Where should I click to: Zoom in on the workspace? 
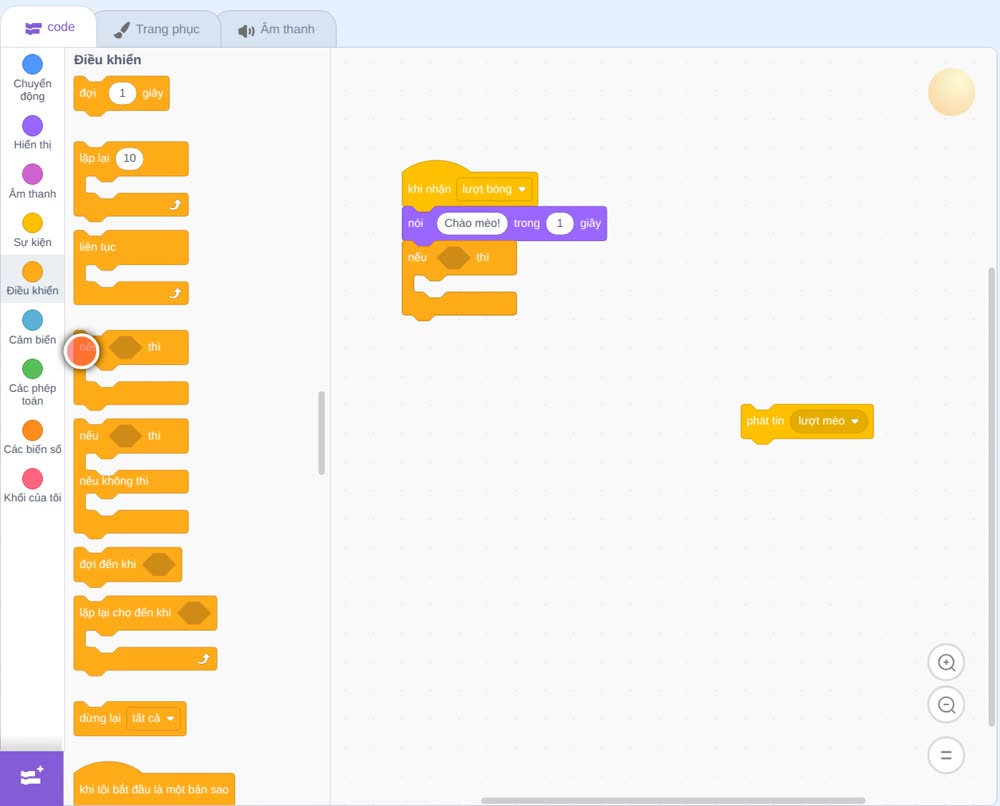946,663
